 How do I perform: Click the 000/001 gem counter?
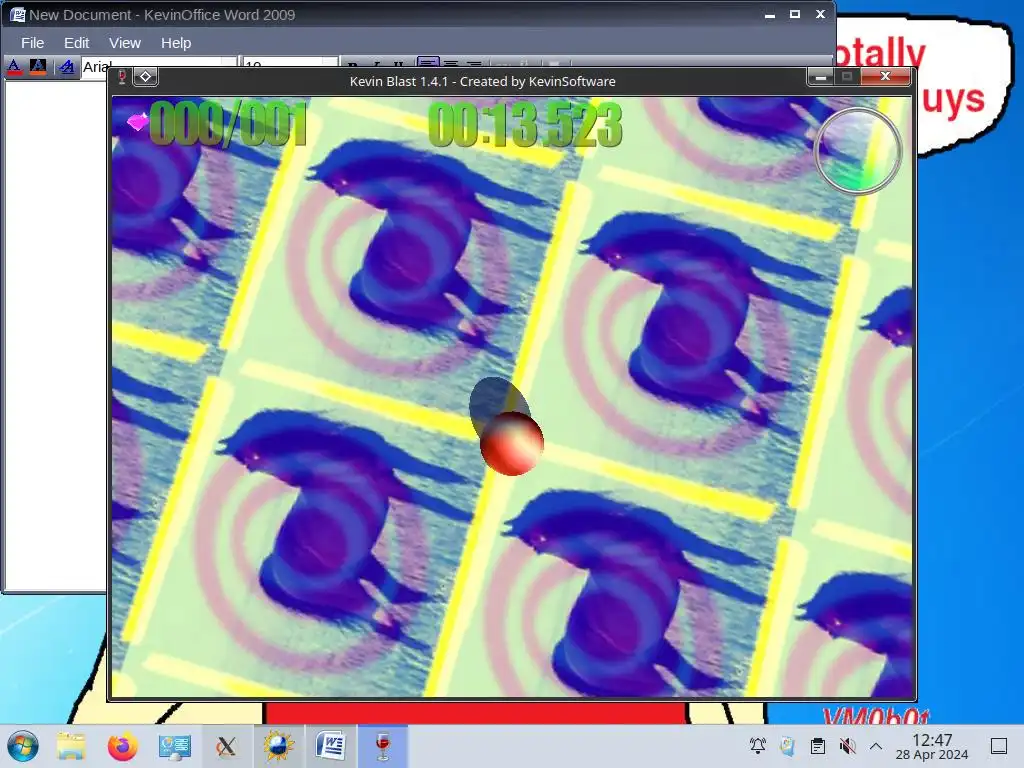[229, 124]
